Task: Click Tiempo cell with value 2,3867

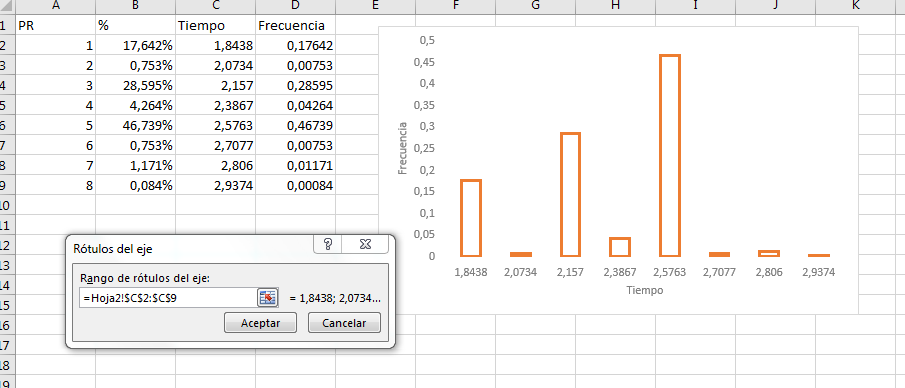Action: 216,106
